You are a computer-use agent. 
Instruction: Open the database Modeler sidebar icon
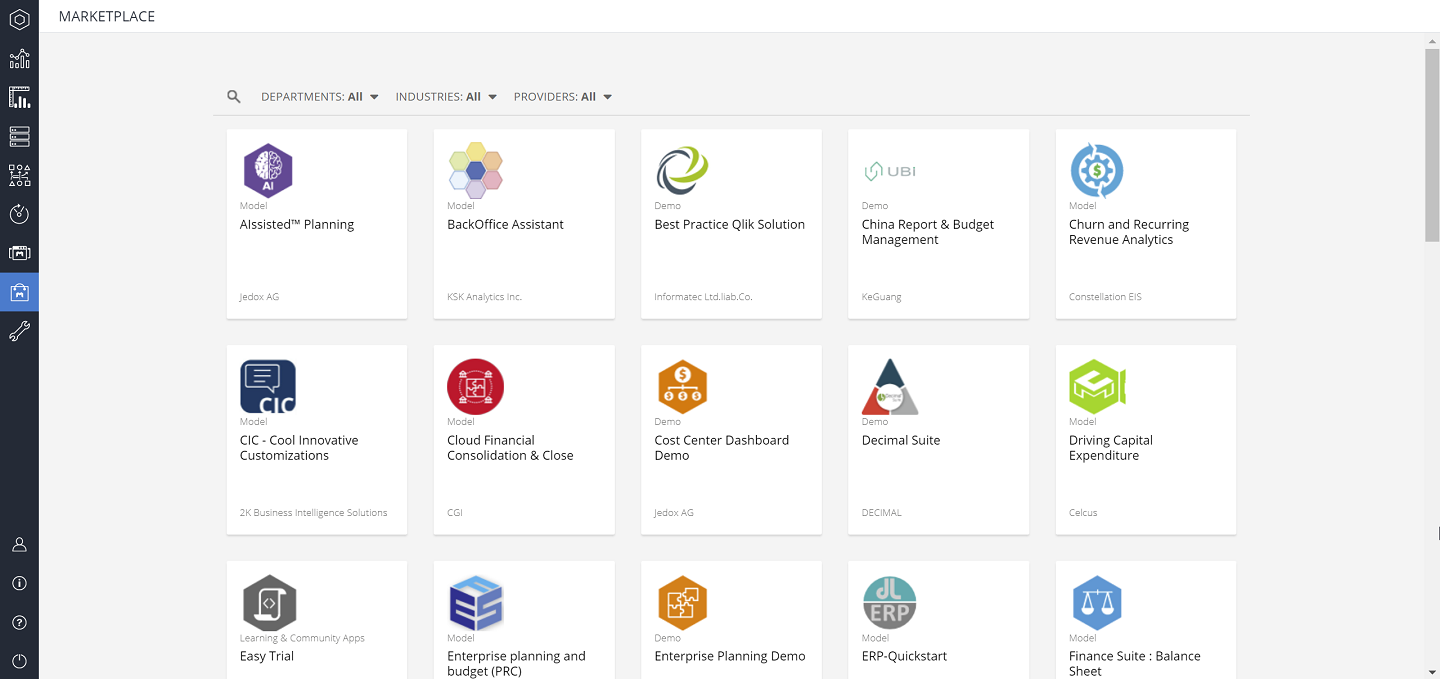click(20, 136)
